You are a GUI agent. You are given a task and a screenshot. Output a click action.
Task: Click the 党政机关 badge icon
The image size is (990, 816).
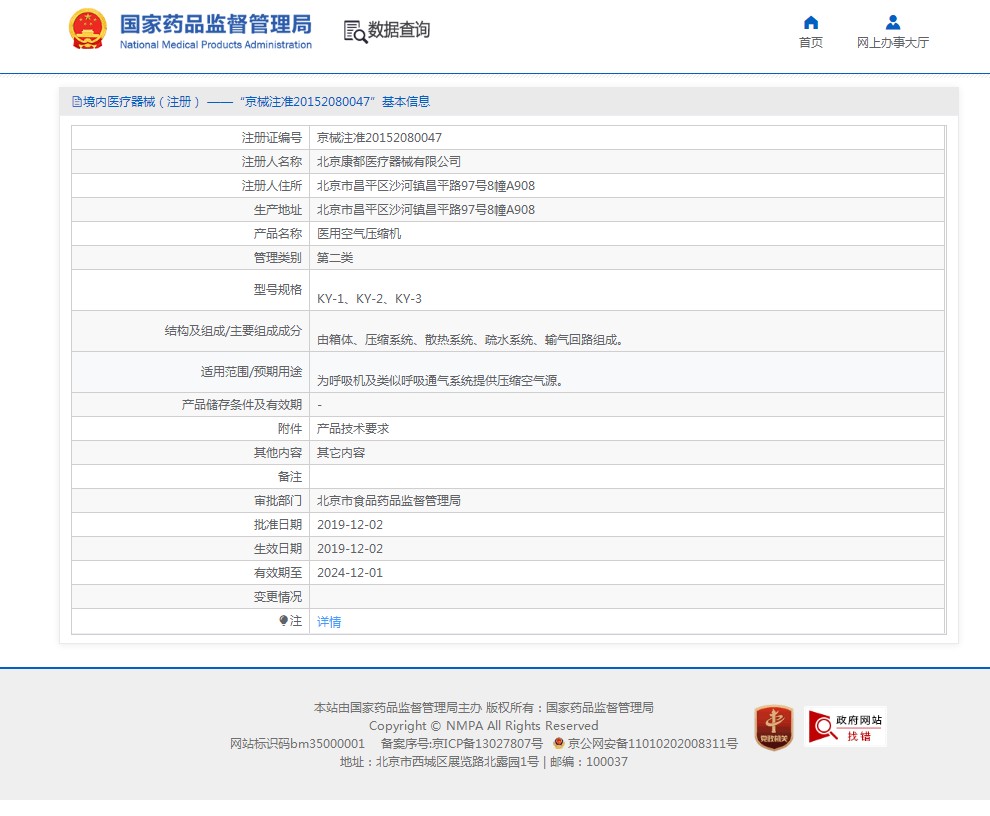click(x=773, y=728)
